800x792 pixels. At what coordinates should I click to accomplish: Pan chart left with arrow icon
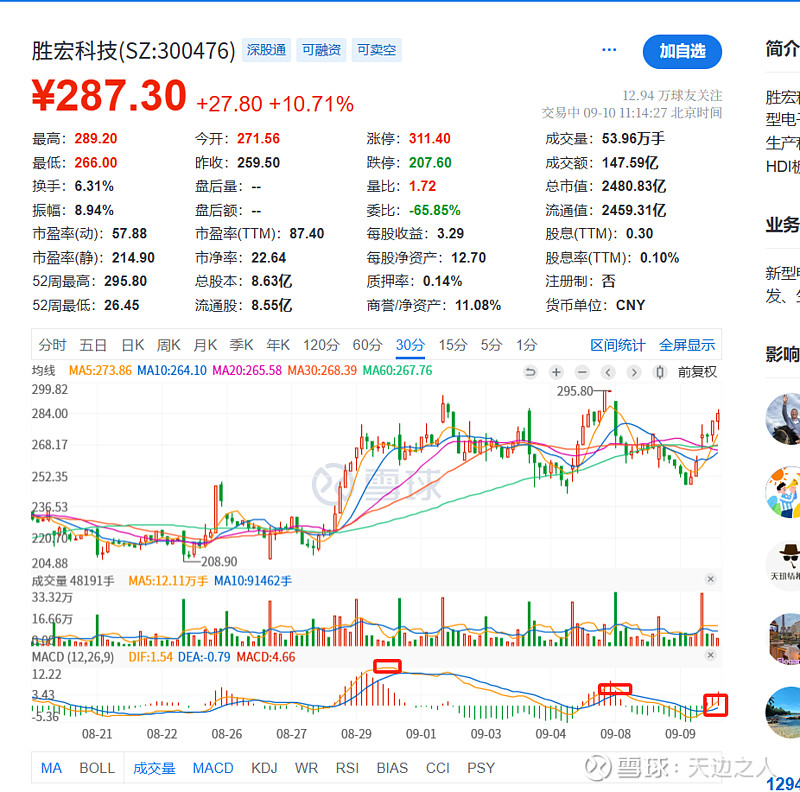click(608, 373)
